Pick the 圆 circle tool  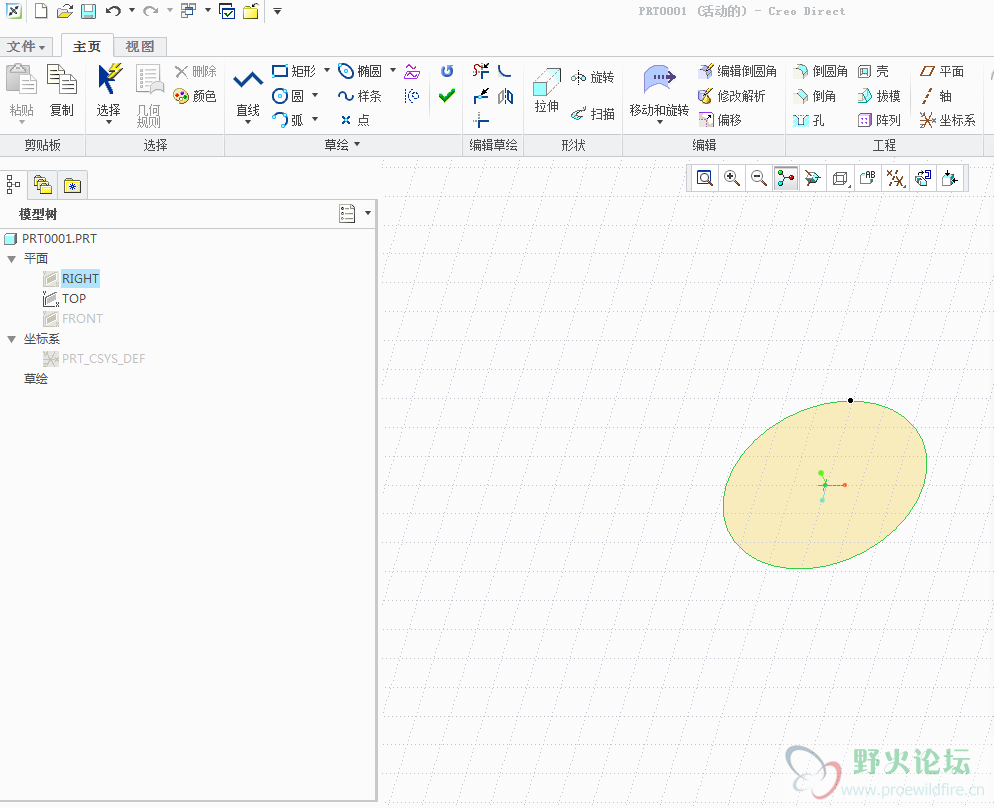tap(288, 96)
